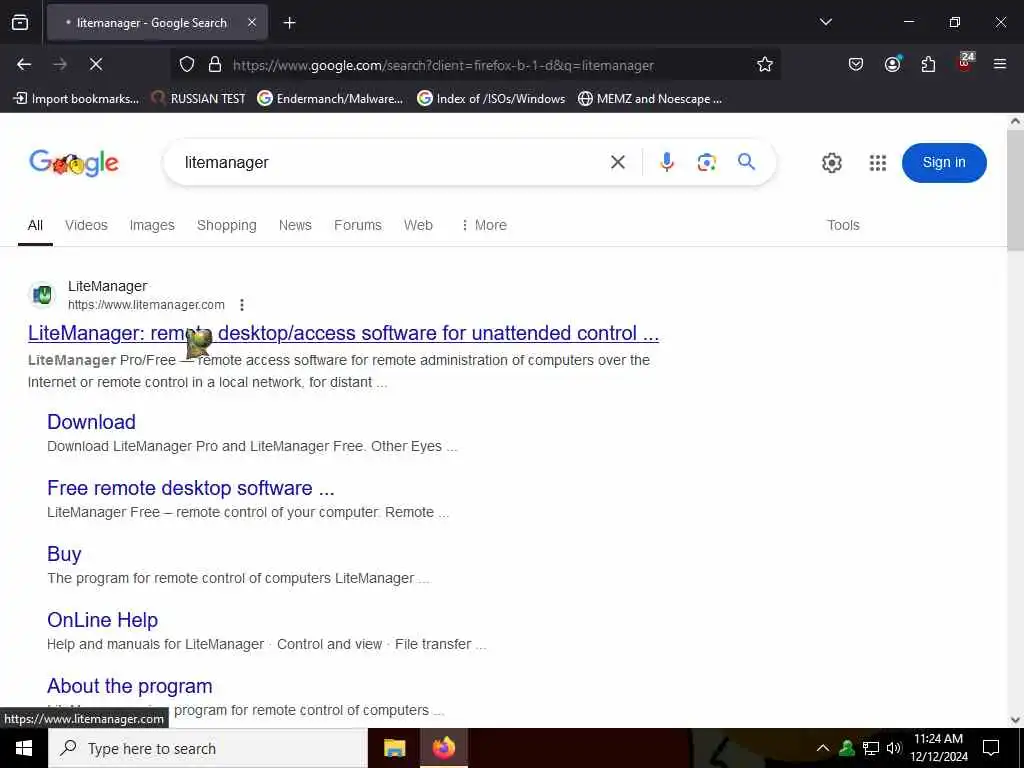Submit search with magnifier icon

(746, 161)
